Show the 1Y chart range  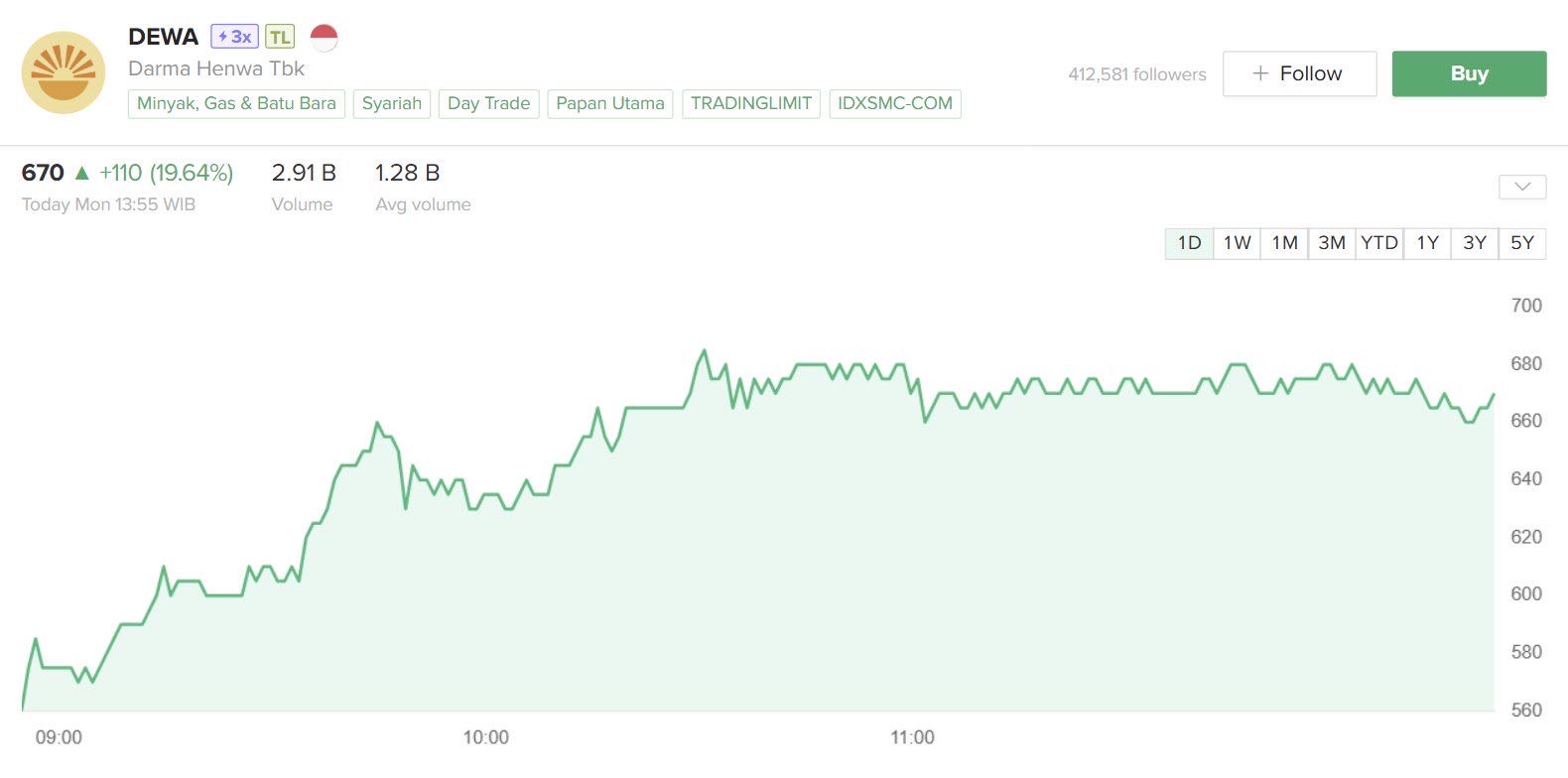coord(1427,243)
